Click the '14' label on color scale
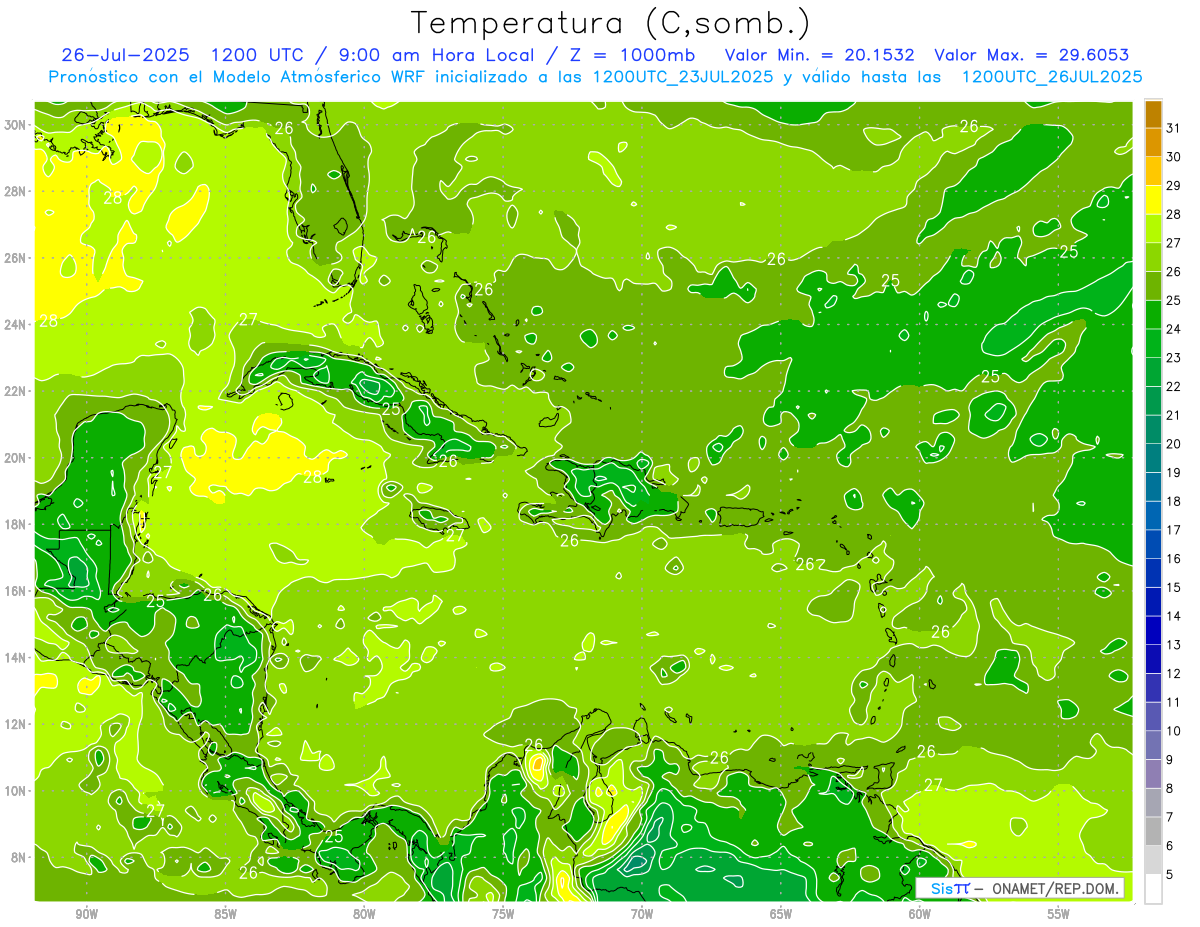 [x=1174, y=616]
